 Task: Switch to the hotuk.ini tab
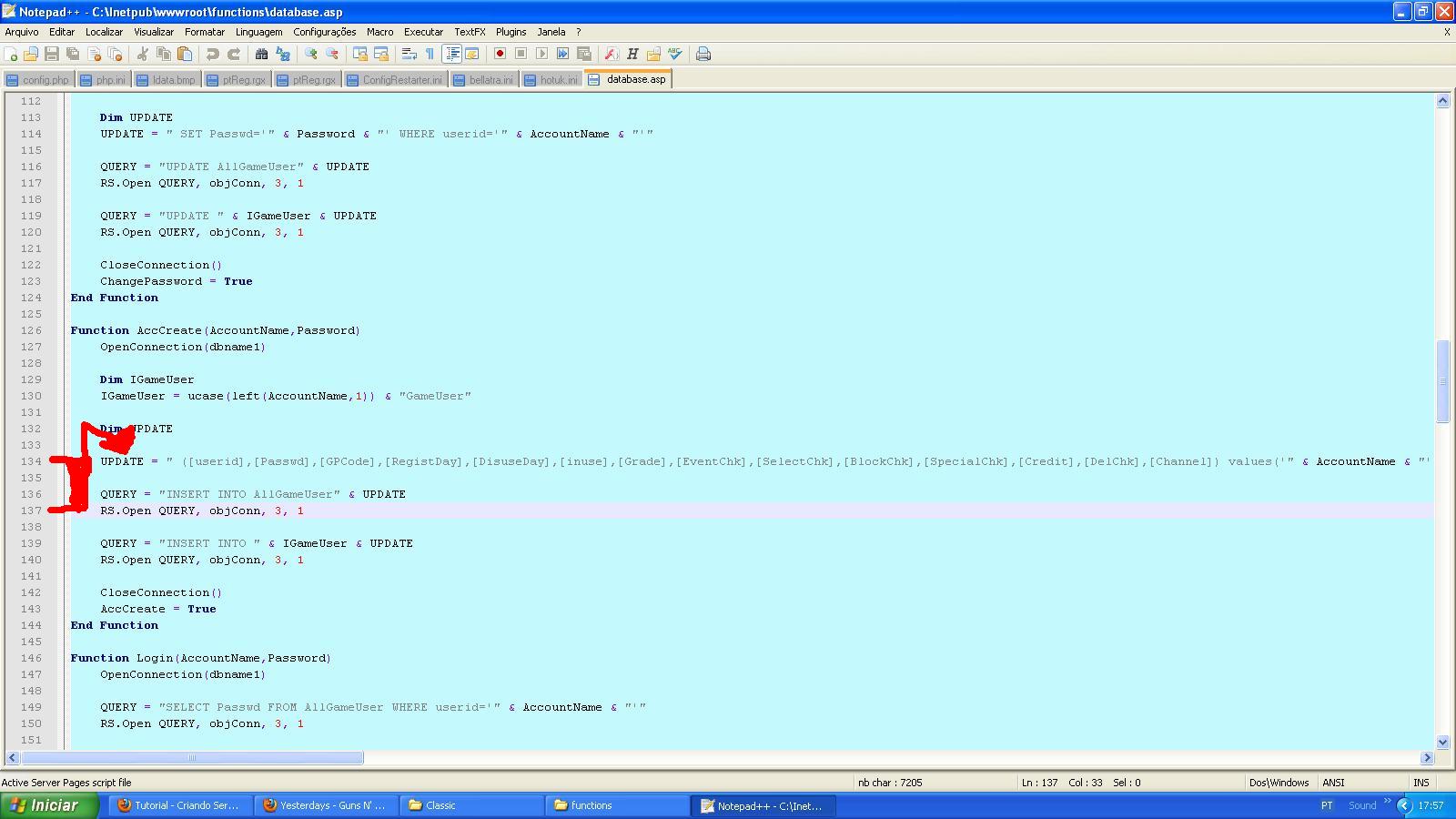click(x=551, y=80)
